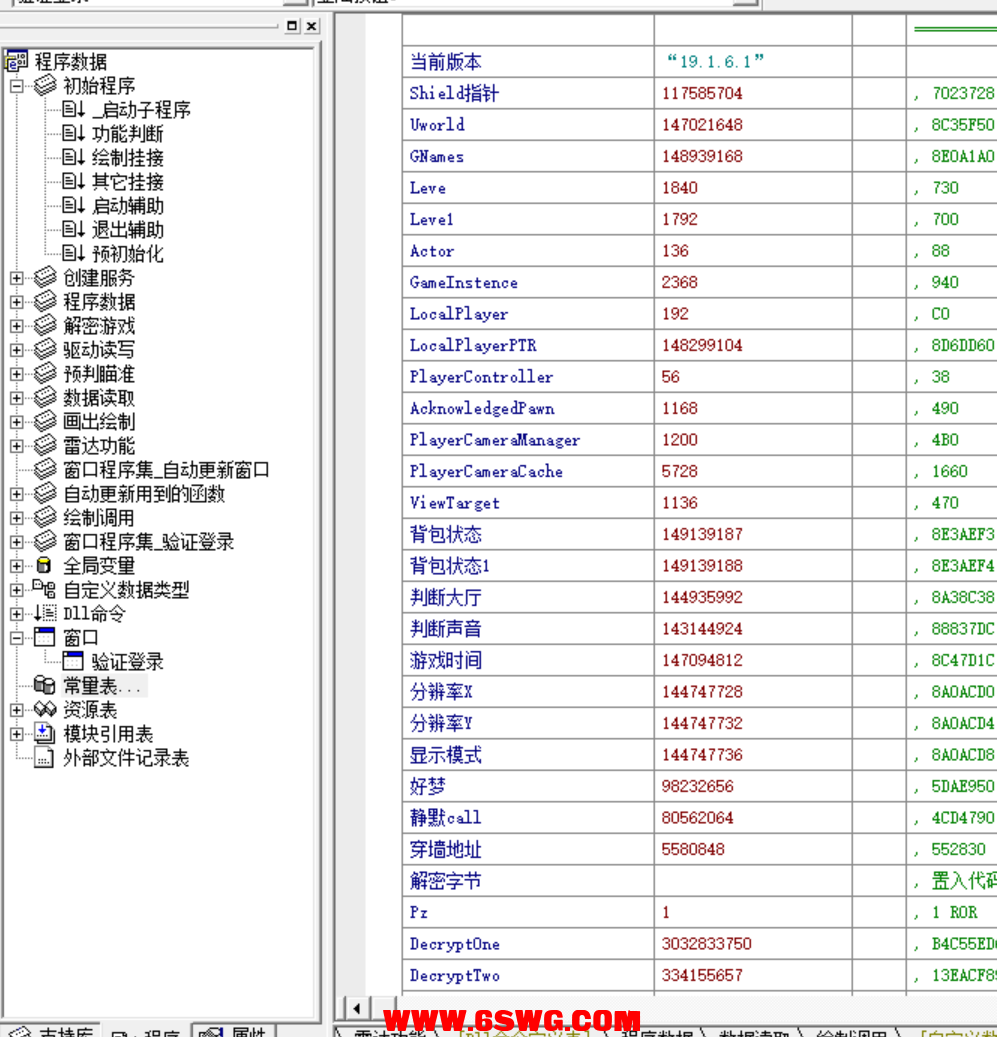Click the Dll命令 icon
Image resolution: width=997 pixels, height=1037 pixels.
click(x=45, y=613)
